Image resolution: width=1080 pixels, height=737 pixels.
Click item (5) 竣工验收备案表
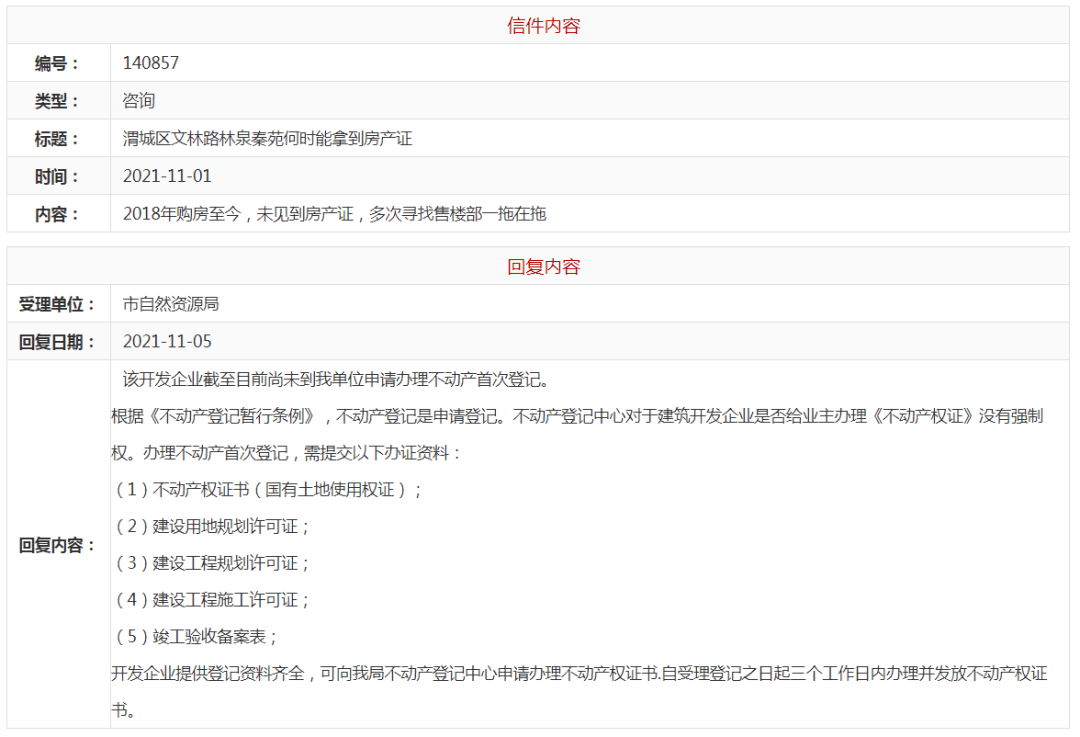coord(196,636)
